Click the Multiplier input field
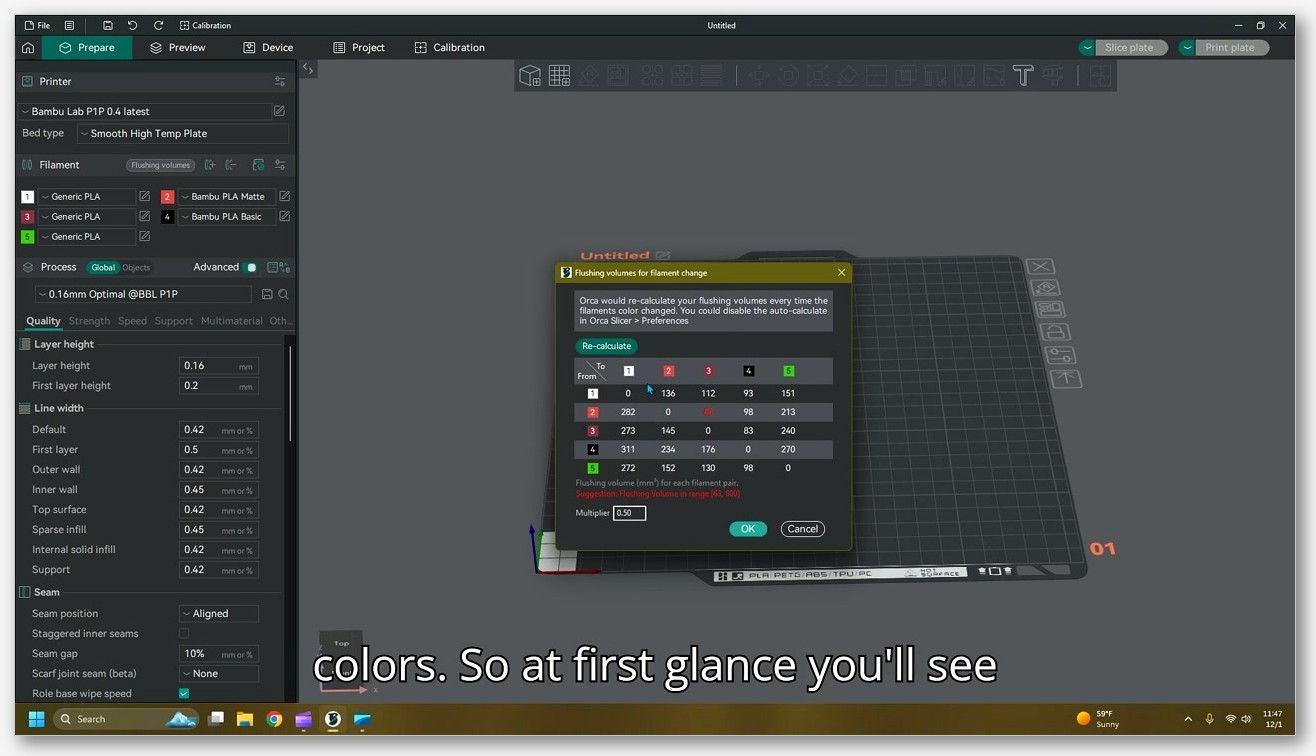 click(630, 513)
